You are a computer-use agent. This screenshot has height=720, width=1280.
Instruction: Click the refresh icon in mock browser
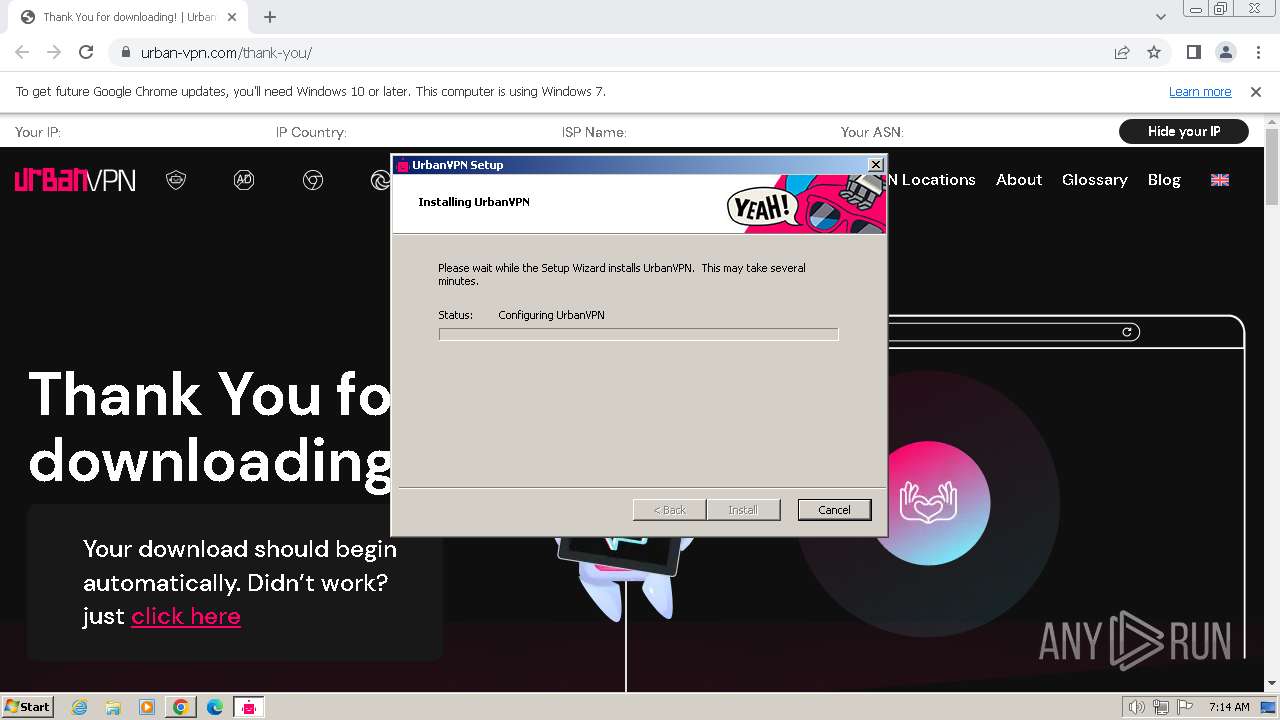coord(1127,332)
